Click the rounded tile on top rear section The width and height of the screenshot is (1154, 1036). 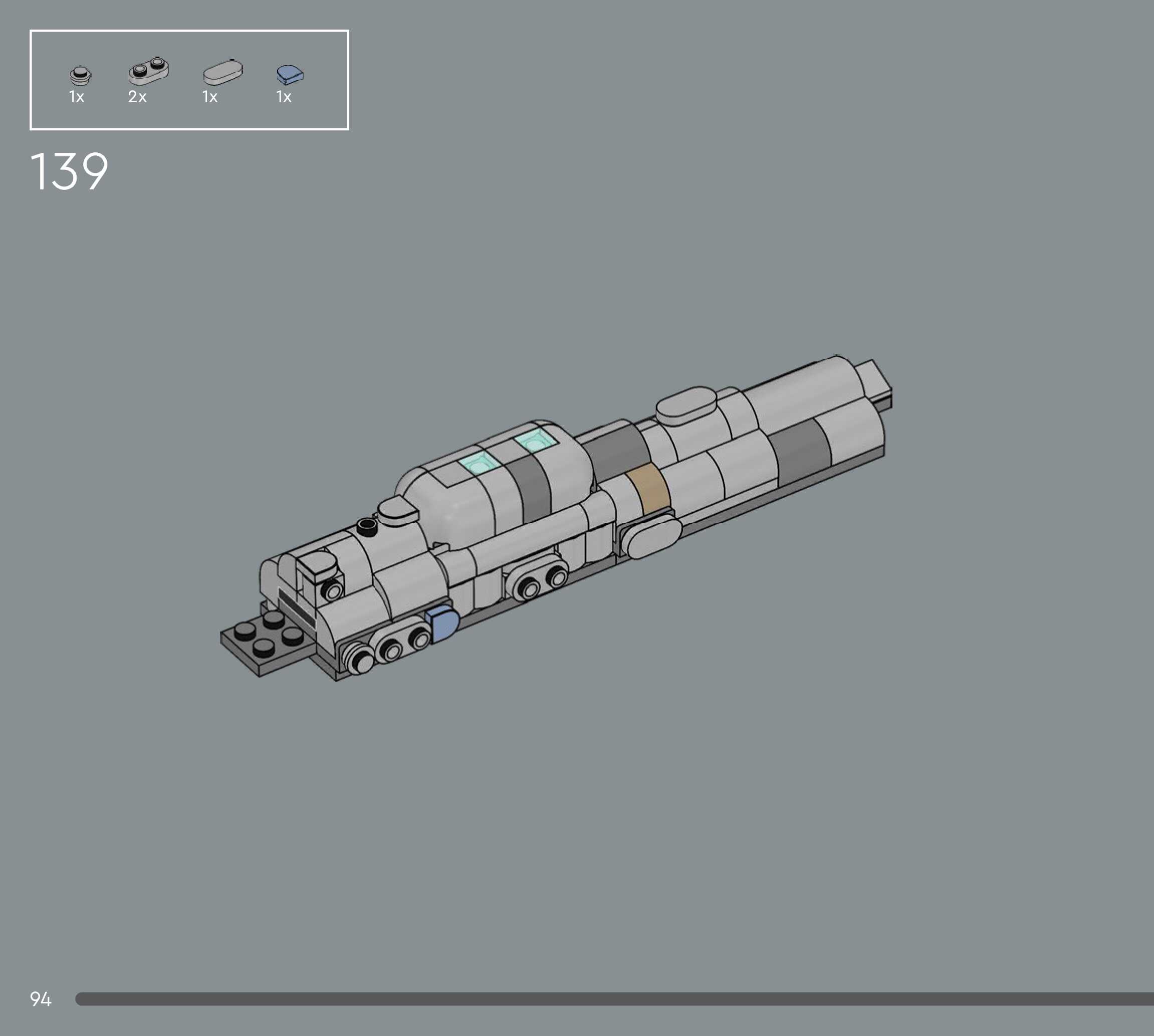point(685,403)
